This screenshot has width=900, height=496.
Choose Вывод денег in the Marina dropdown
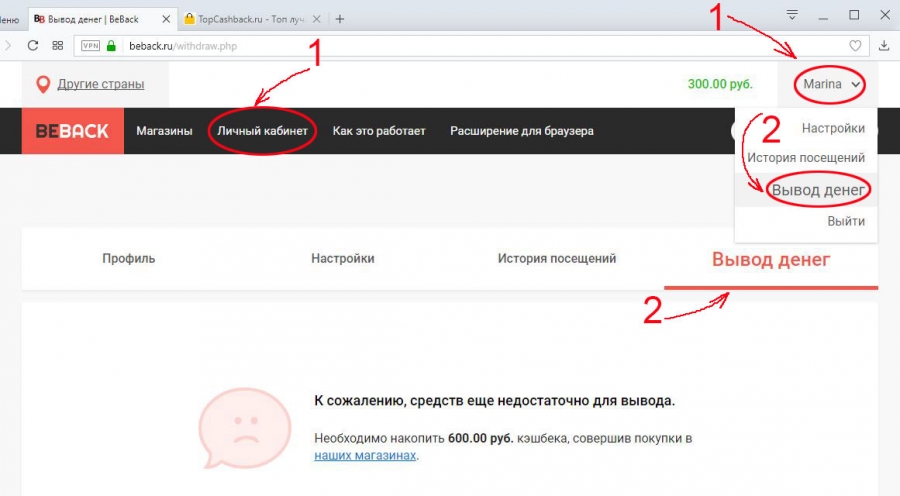(x=818, y=189)
